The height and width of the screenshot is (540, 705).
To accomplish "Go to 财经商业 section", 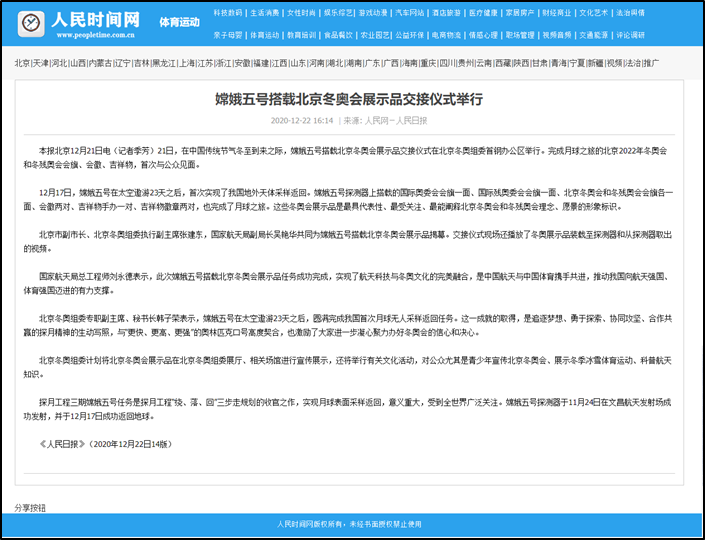I will pos(557,13).
